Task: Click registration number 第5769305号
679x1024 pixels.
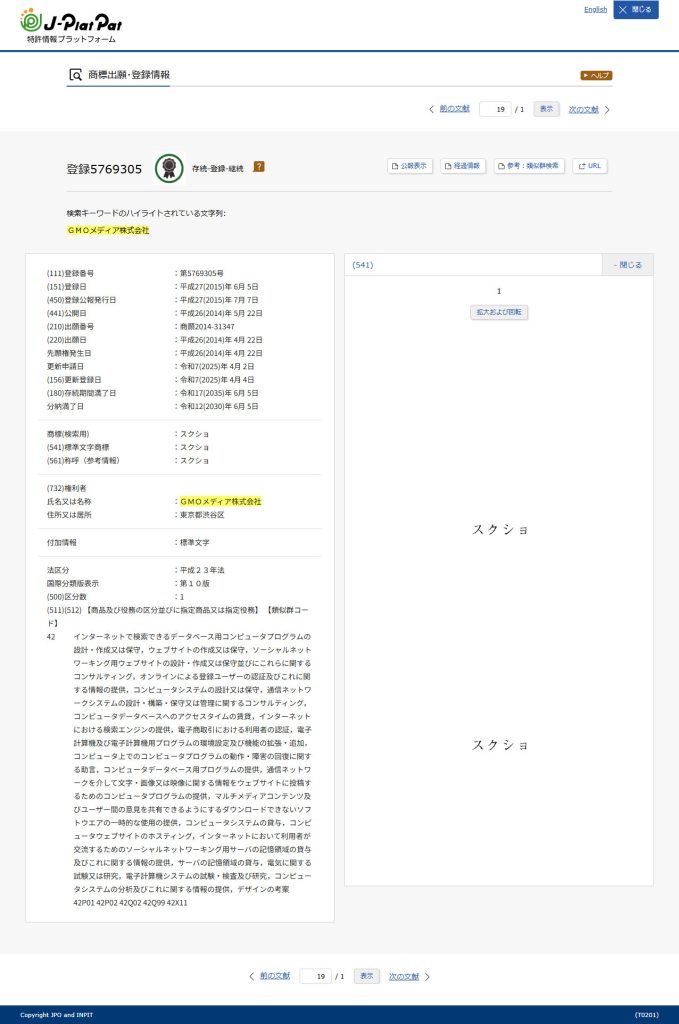Action: [202, 274]
